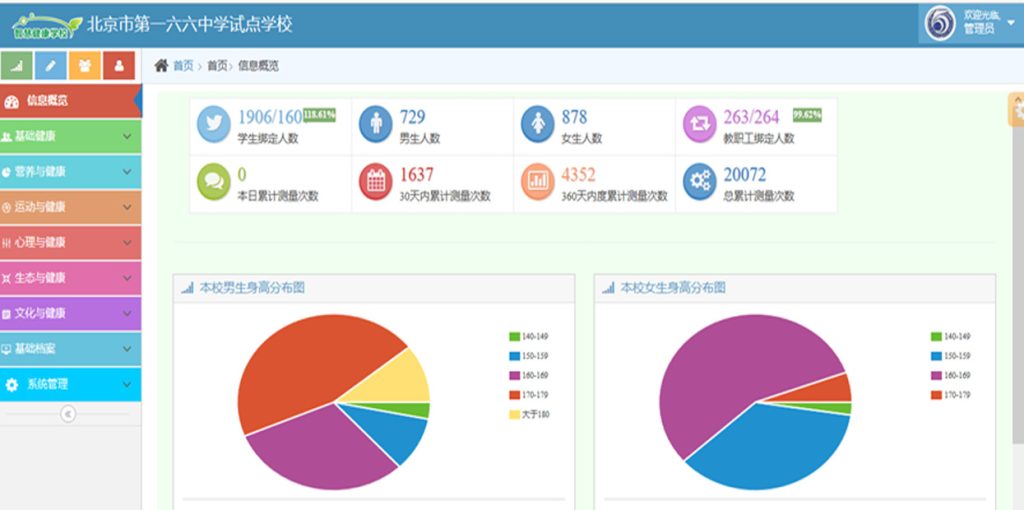Click the gears icon beside 20072

click(699, 182)
